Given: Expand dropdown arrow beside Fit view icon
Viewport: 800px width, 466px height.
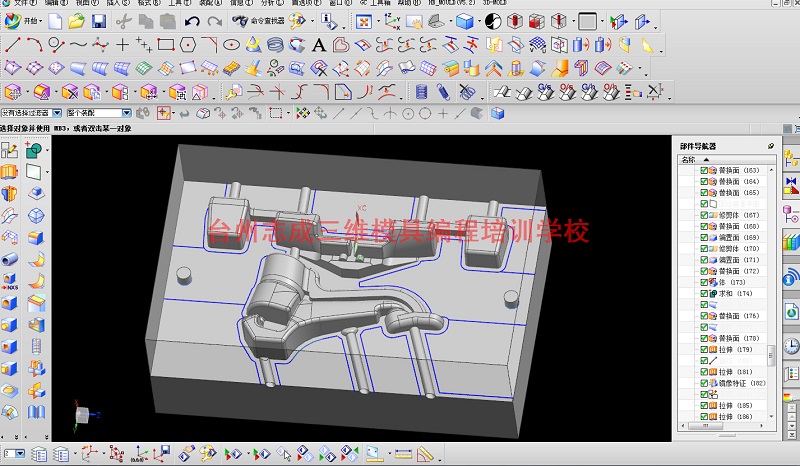Looking at the screenshot, I should click(x=378, y=22).
